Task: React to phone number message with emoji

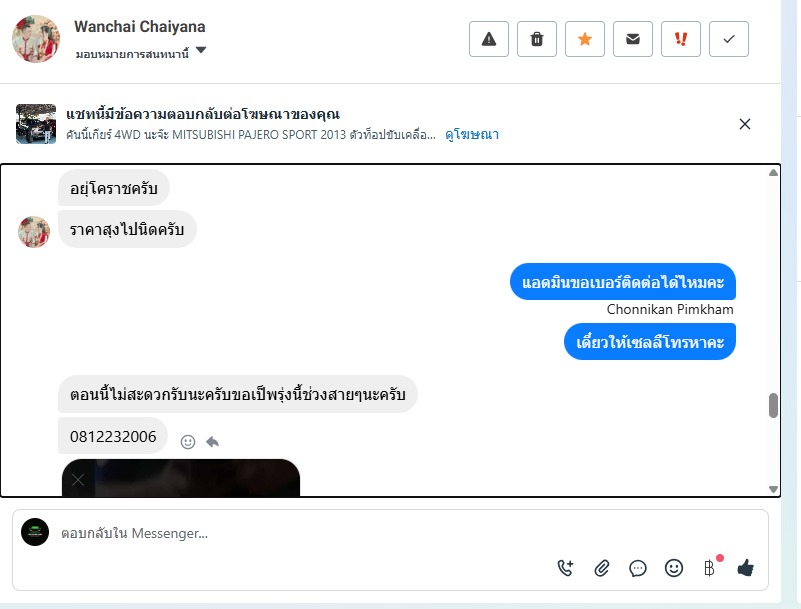Action: coord(188,442)
